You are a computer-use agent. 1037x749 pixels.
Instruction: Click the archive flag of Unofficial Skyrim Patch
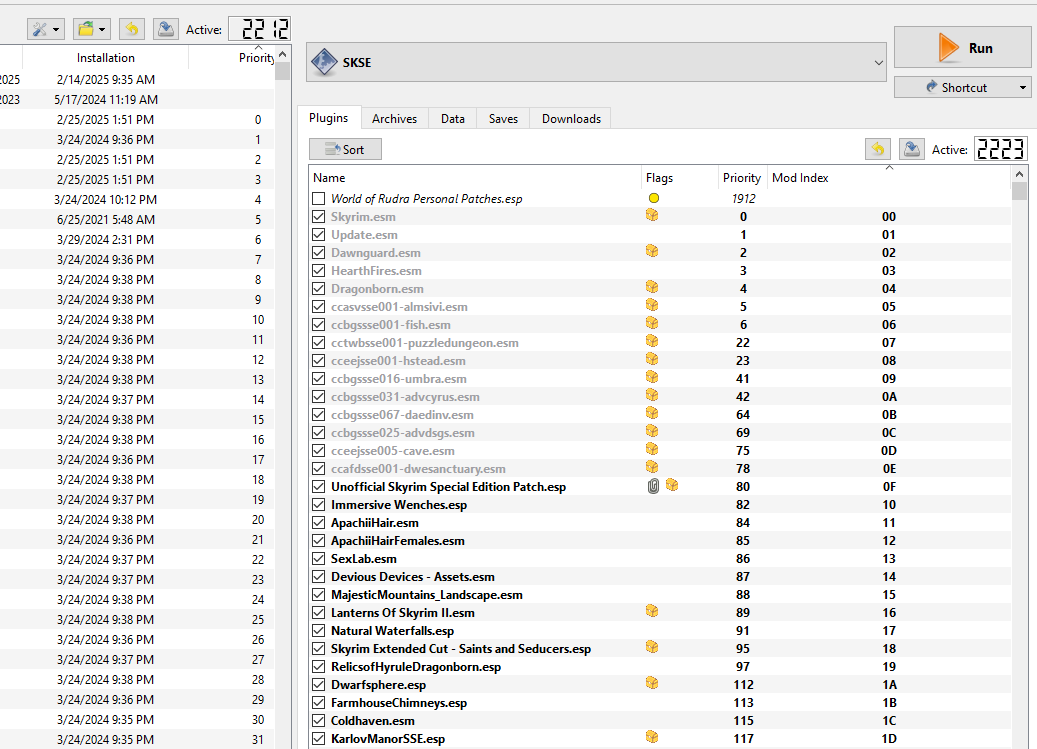coord(672,485)
